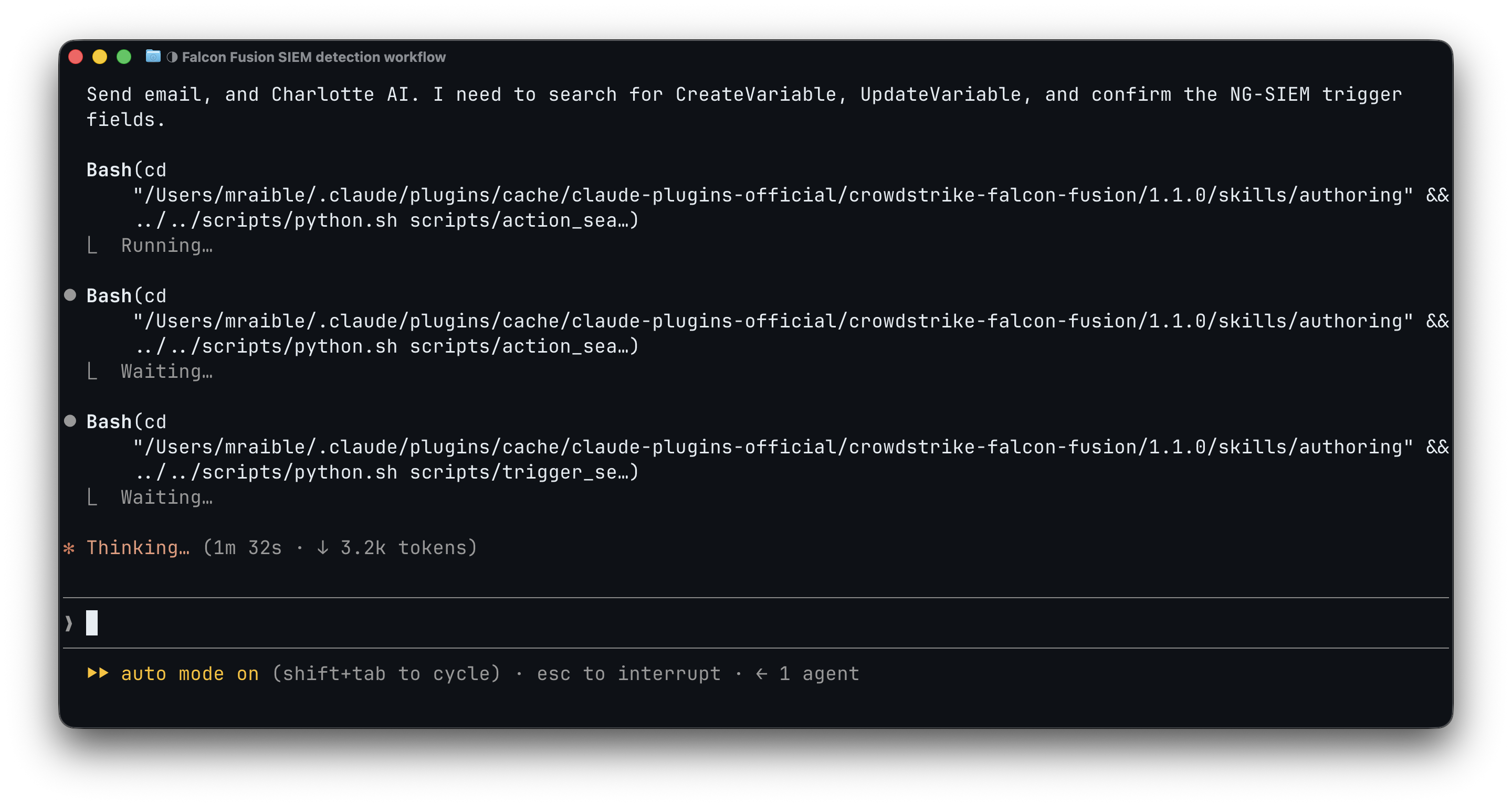Click the gray bullet beside the trigger_se Bash command
Viewport: 1512px width, 806px height.
coord(70,421)
